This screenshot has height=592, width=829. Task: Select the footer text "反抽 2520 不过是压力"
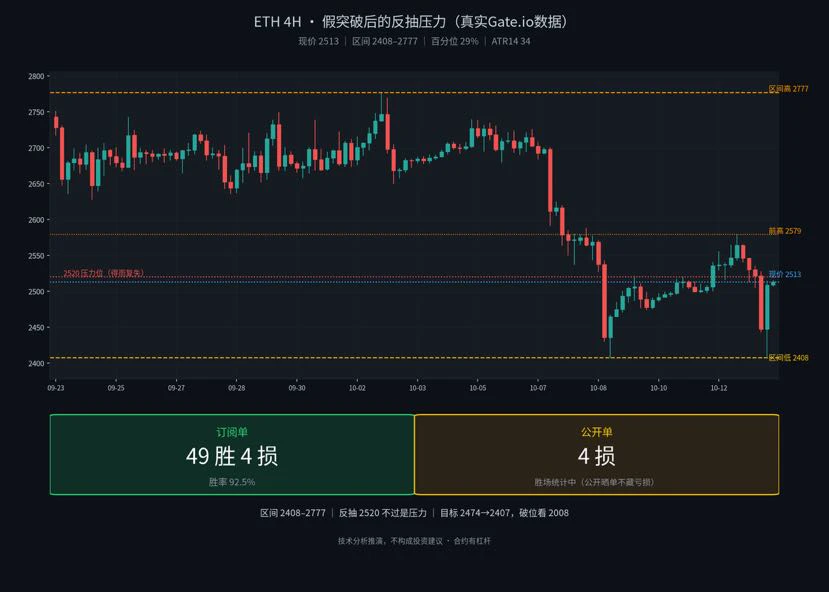(x=382, y=513)
